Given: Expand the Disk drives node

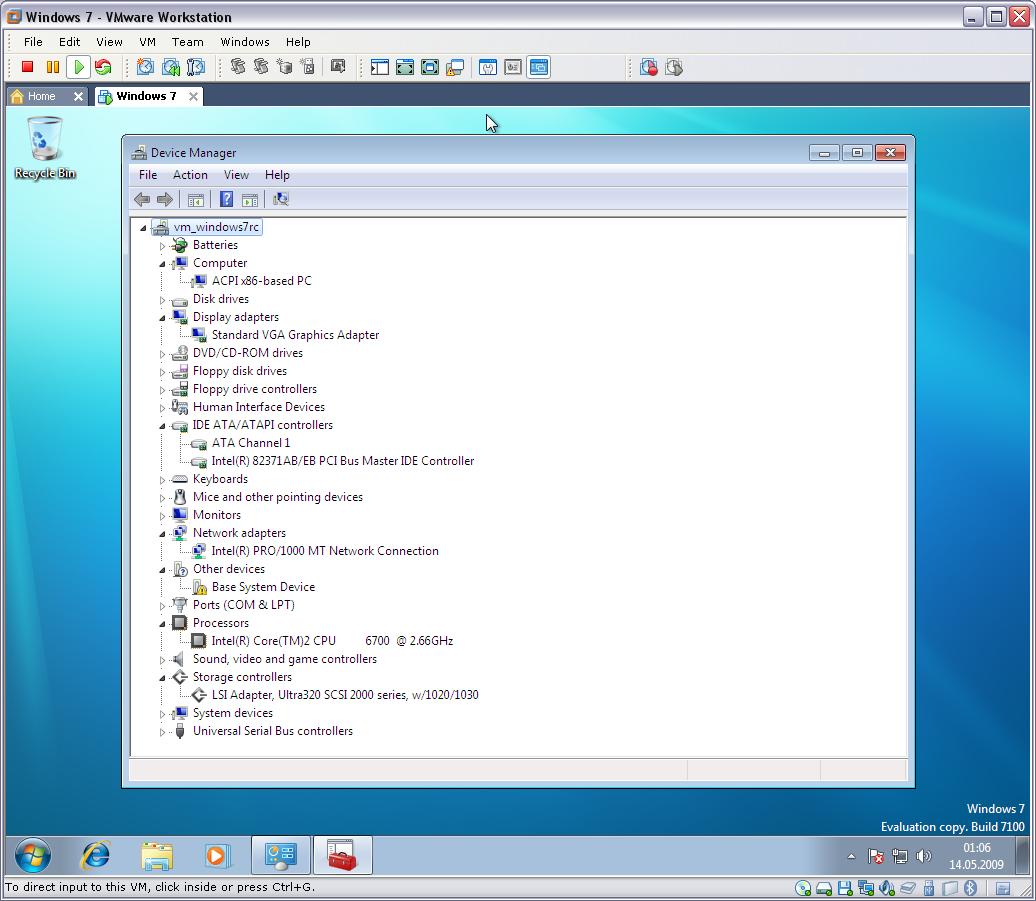Looking at the screenshot, I should click(163, 300).
